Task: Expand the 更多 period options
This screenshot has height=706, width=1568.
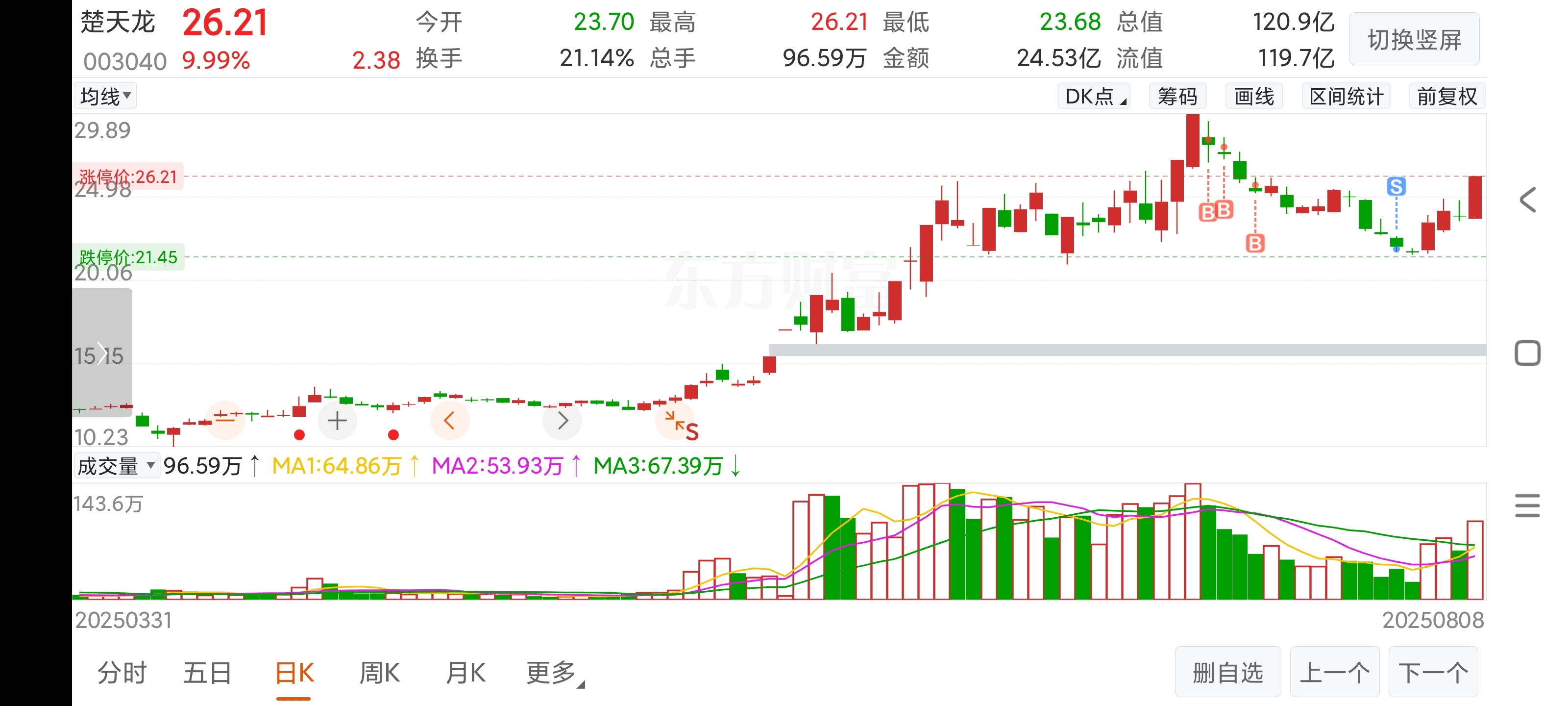Action: (555, 673)
